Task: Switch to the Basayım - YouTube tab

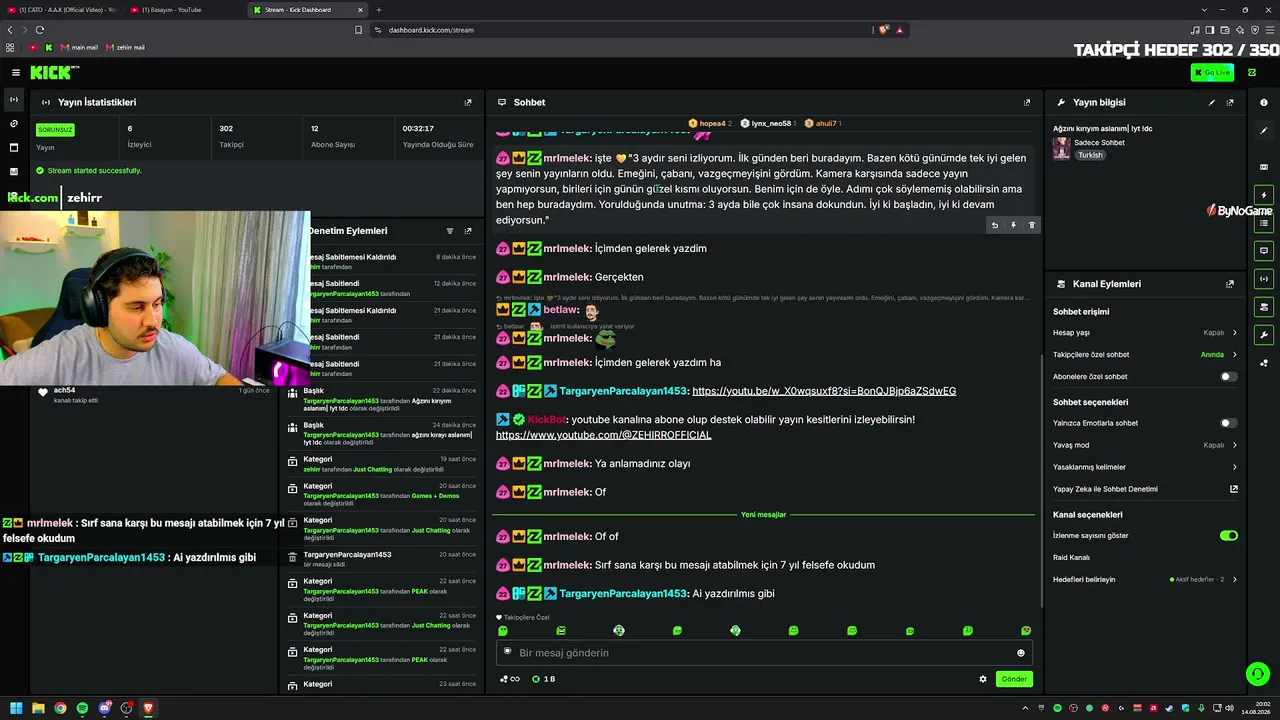Action: (x=182, y=10)
